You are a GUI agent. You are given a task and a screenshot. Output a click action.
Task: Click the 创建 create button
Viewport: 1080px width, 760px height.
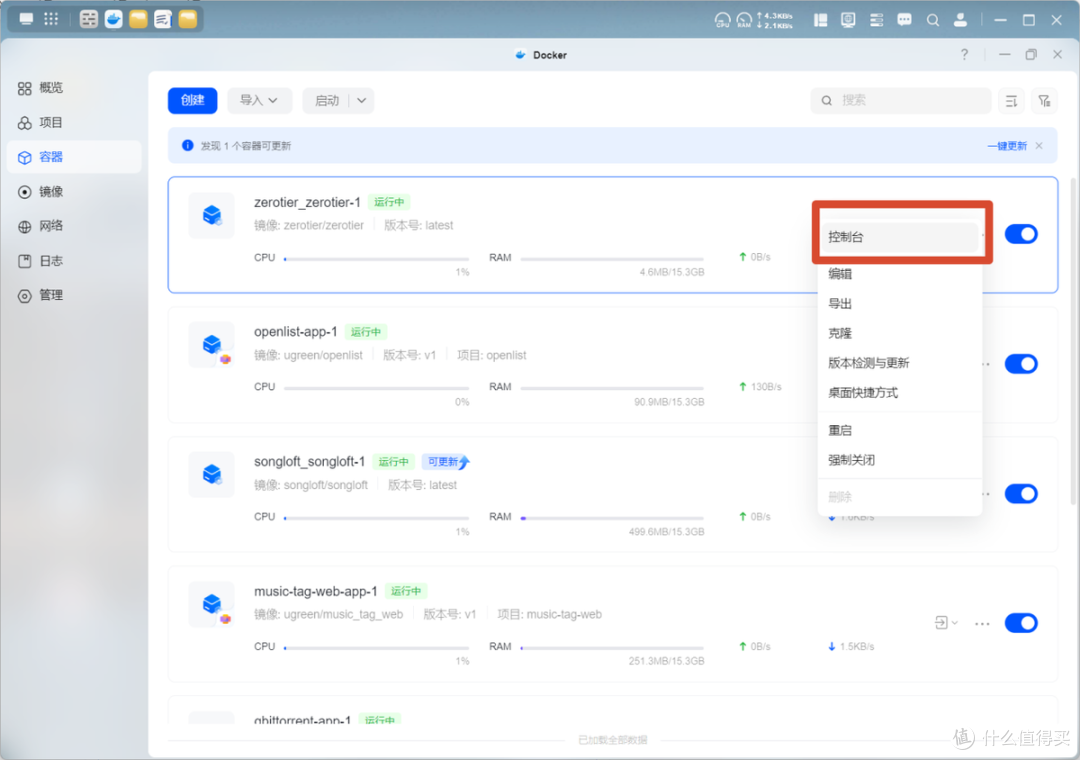192,101
